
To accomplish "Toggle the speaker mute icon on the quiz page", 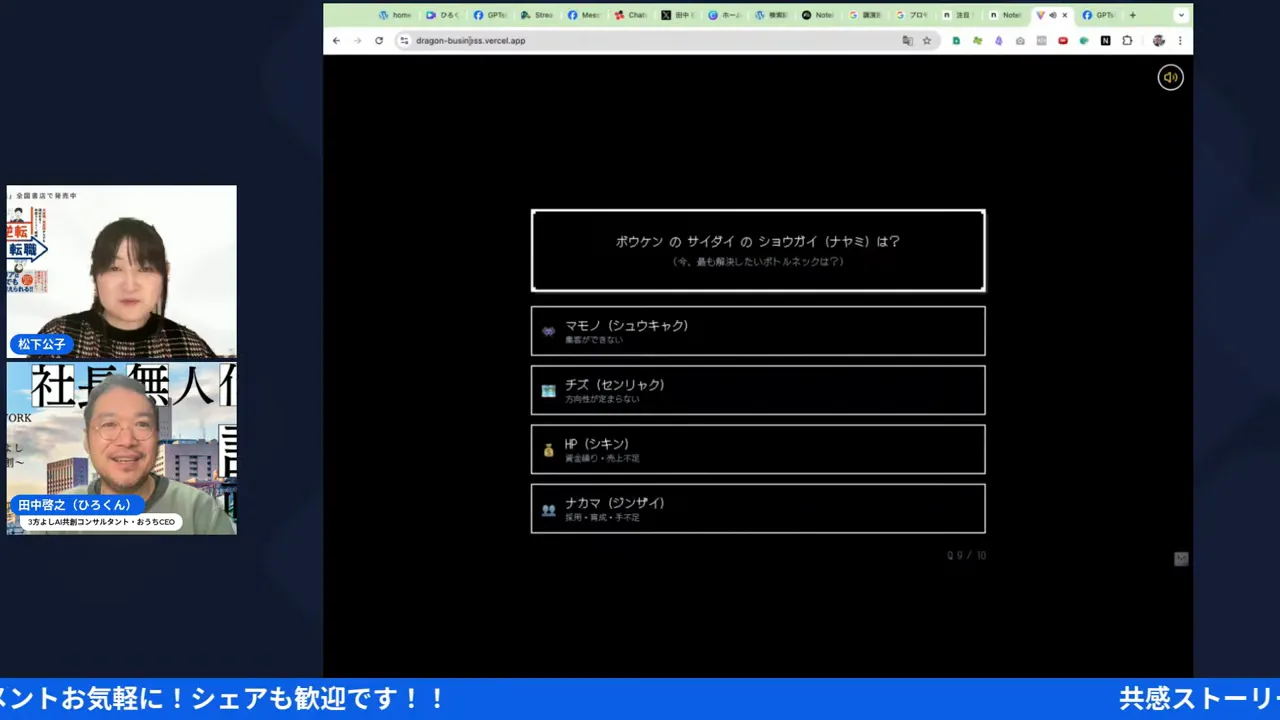I will click(1170, 77).
